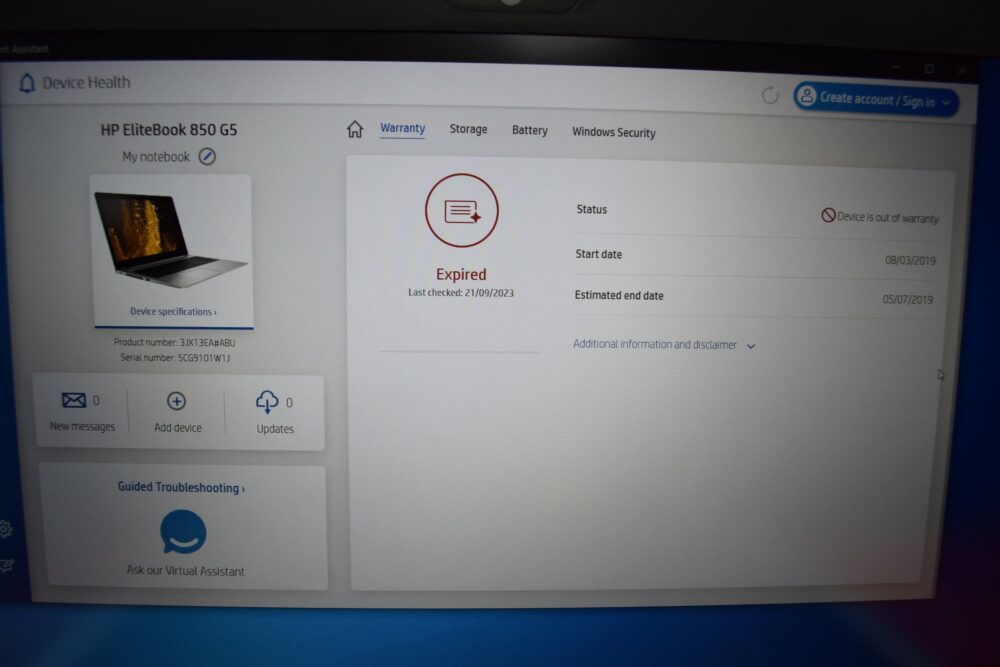Viewport: 1000px width, 667px height.
Task: Click the out of warranty status icon
Action: (x=828, y=215)
